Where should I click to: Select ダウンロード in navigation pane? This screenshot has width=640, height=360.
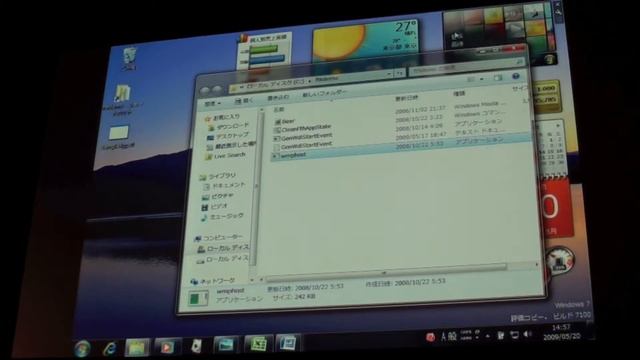coord(229,127)
